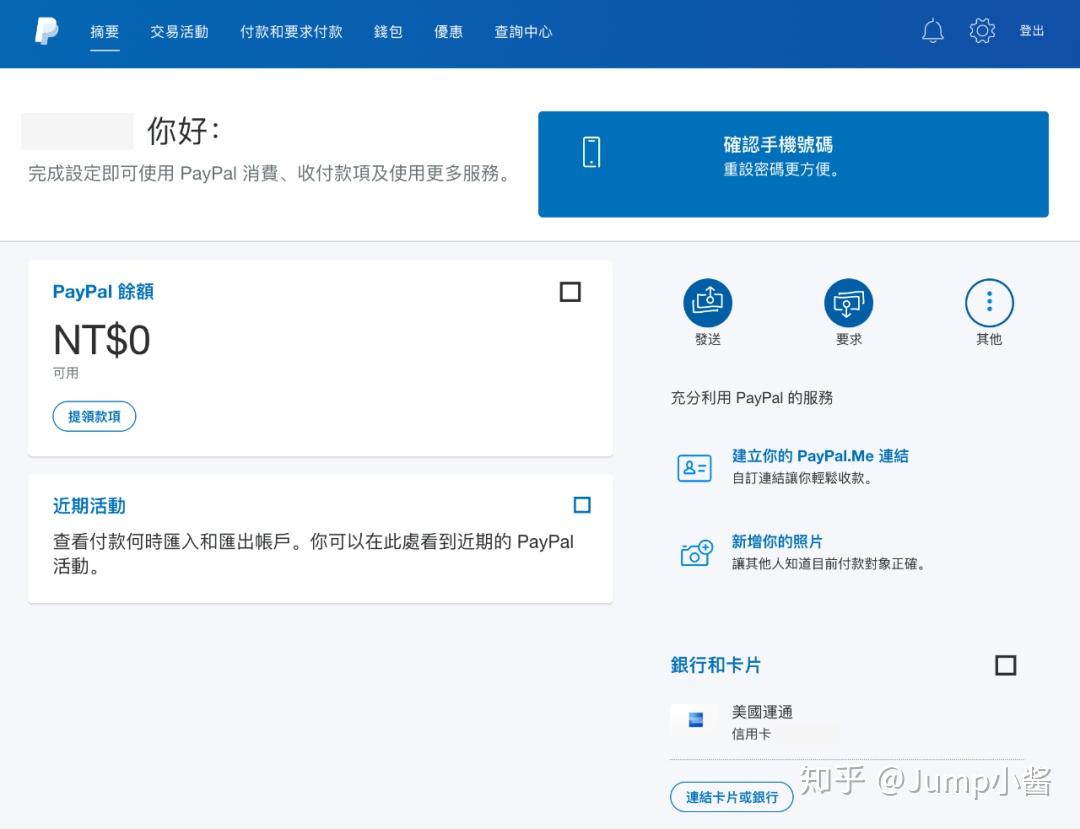Toggle the checkbox beside 銀行和卡片

pos(1005,665)
